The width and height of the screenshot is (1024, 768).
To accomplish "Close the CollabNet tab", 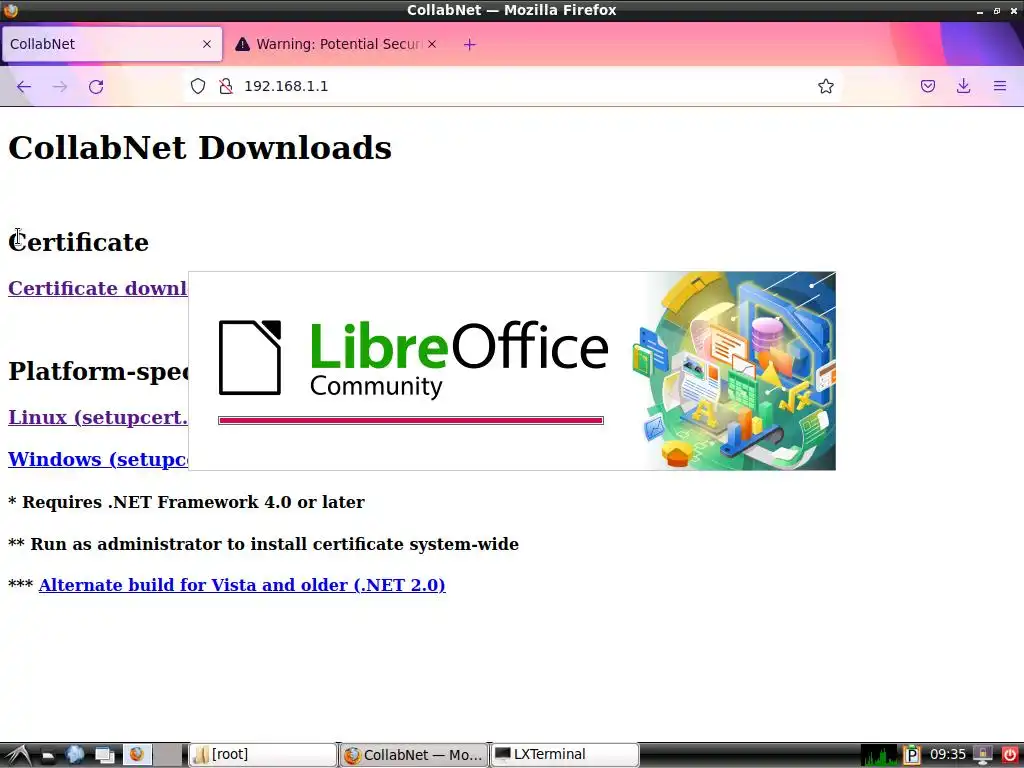I will coord(207,44).
